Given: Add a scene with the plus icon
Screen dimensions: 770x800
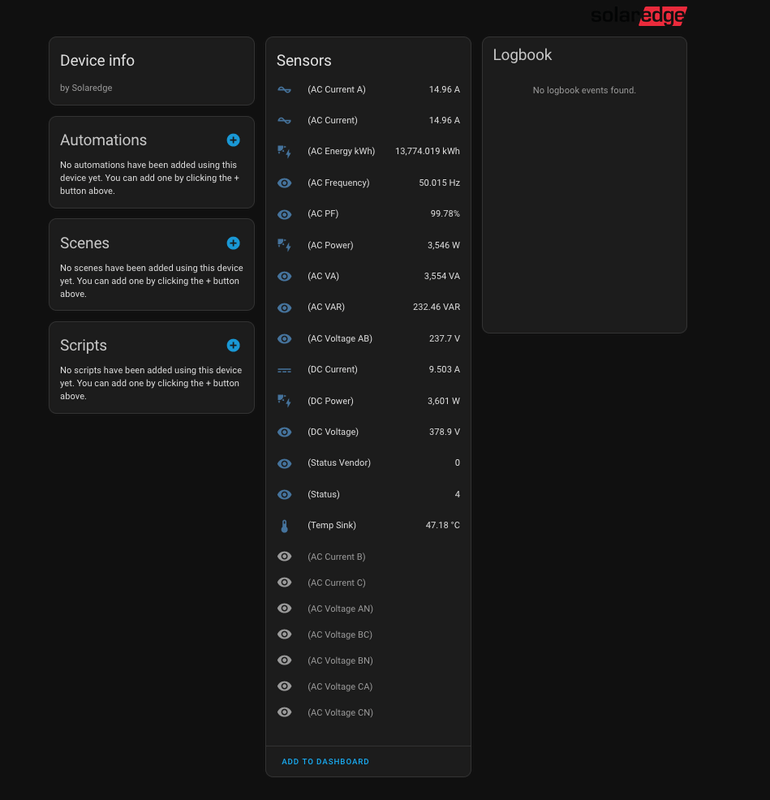Looking at the screenshot, I should 233,243.
